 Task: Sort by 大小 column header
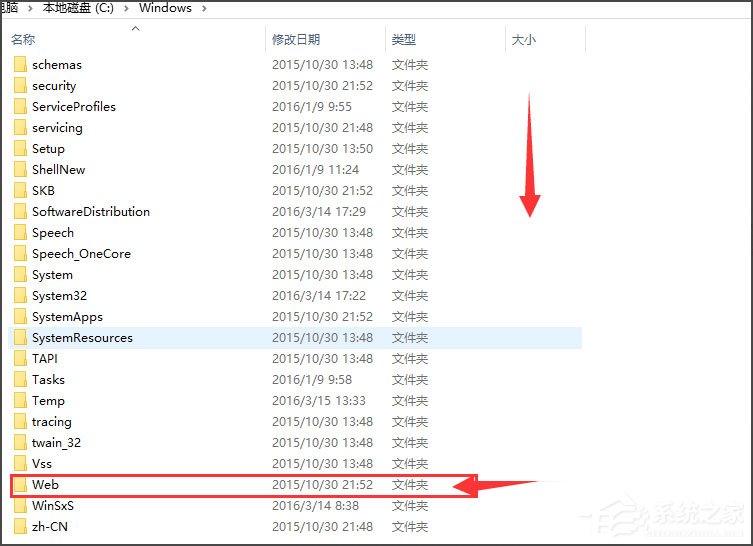tap(524, 40)
